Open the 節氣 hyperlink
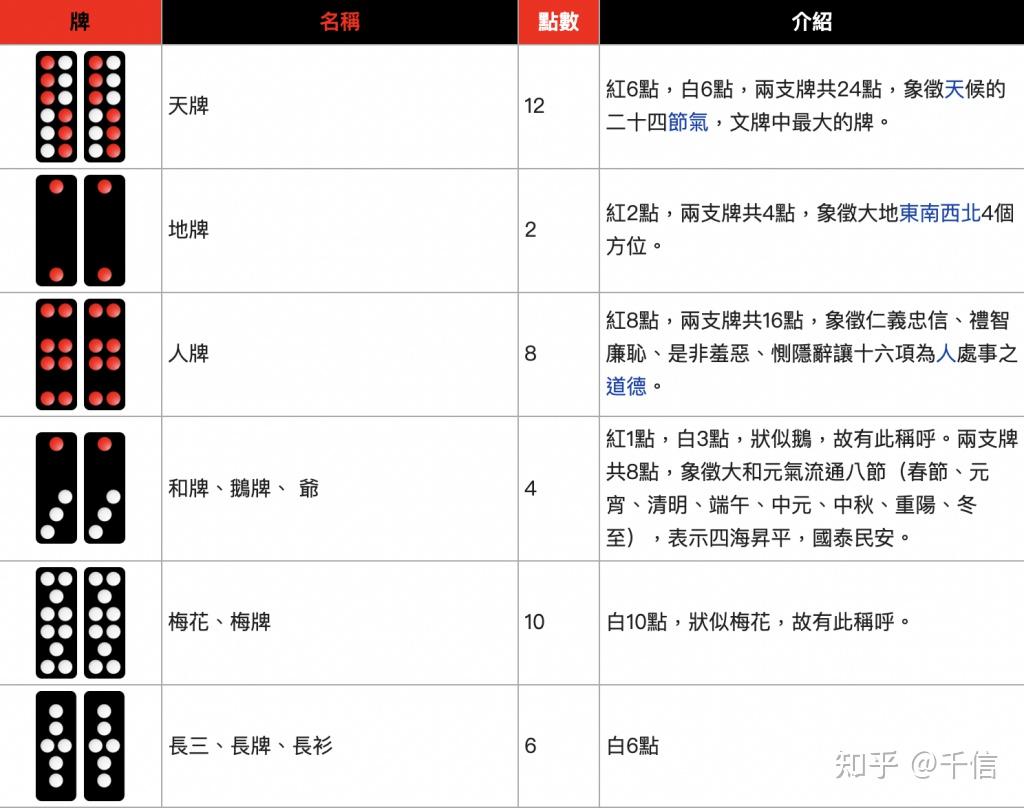Viewport: 1024px width, 808px height. tap(688, 123)
